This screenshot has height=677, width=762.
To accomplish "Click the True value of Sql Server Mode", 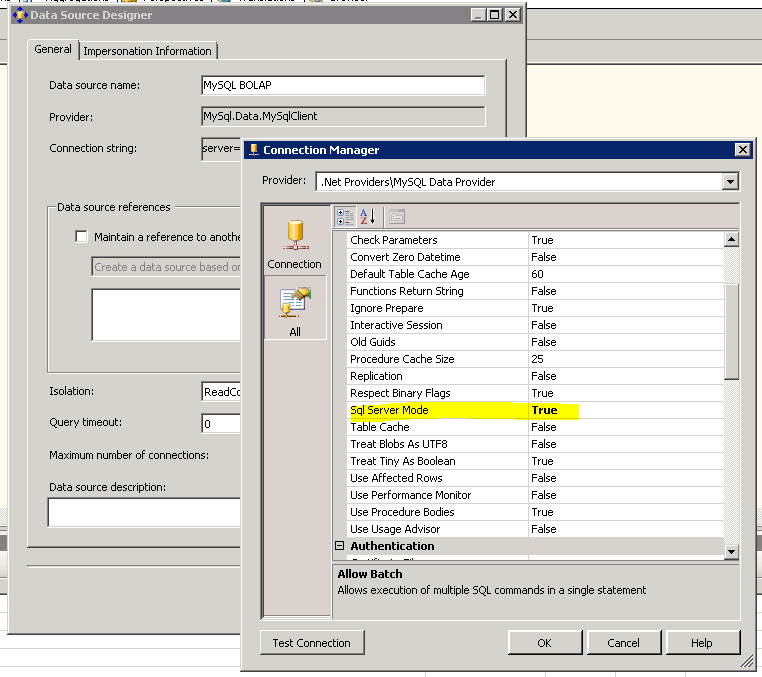I will point(544,410).
